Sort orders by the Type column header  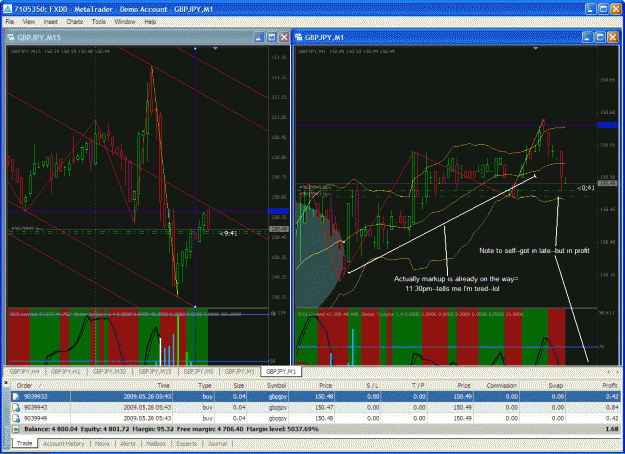click(204, 385)
